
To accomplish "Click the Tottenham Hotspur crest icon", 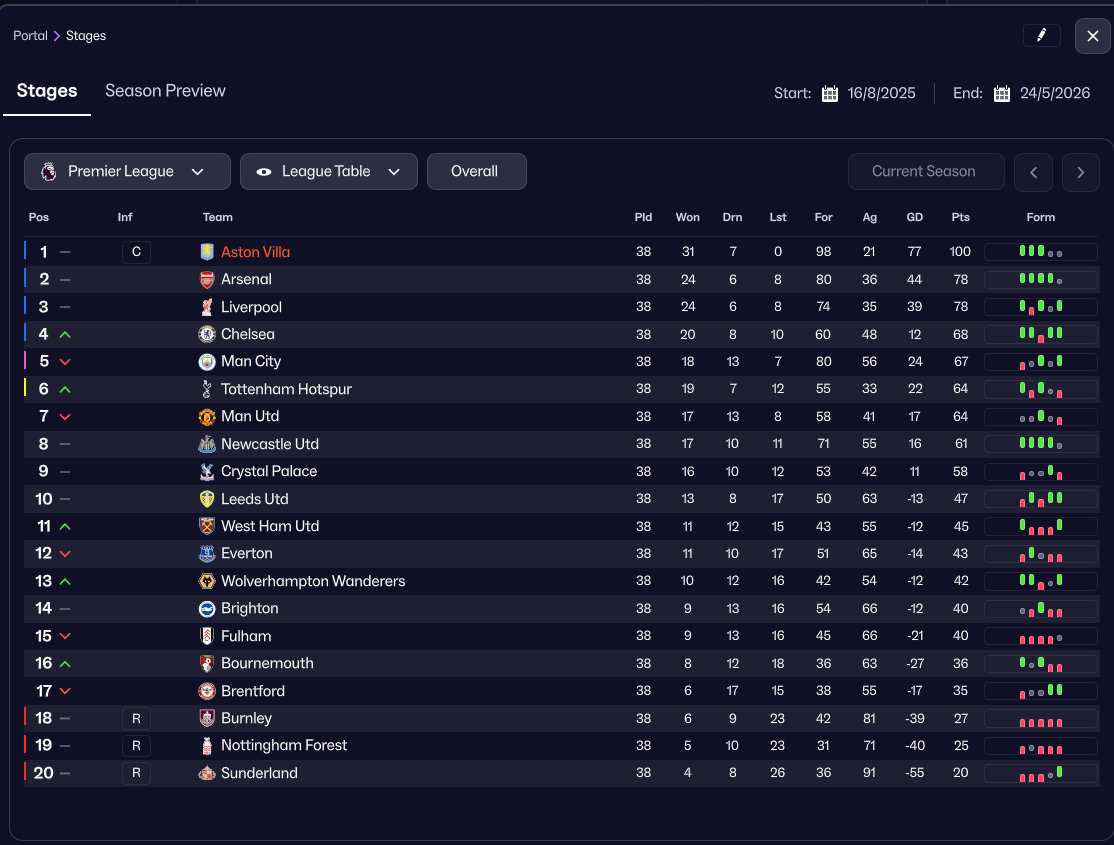I will click(207, 389).
